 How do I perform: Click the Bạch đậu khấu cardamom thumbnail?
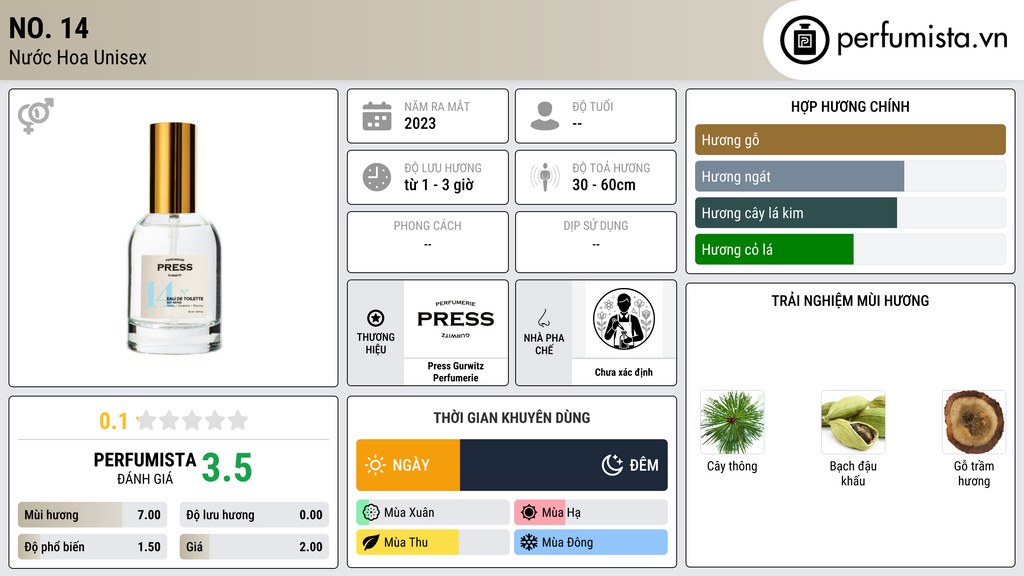853,422
